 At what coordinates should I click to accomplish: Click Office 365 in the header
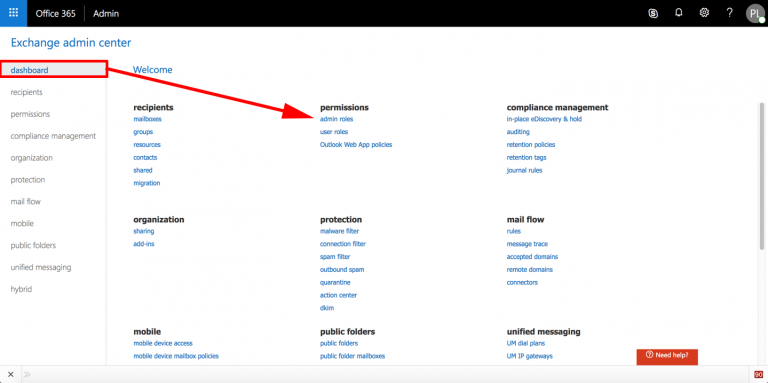tap(55, 14)
